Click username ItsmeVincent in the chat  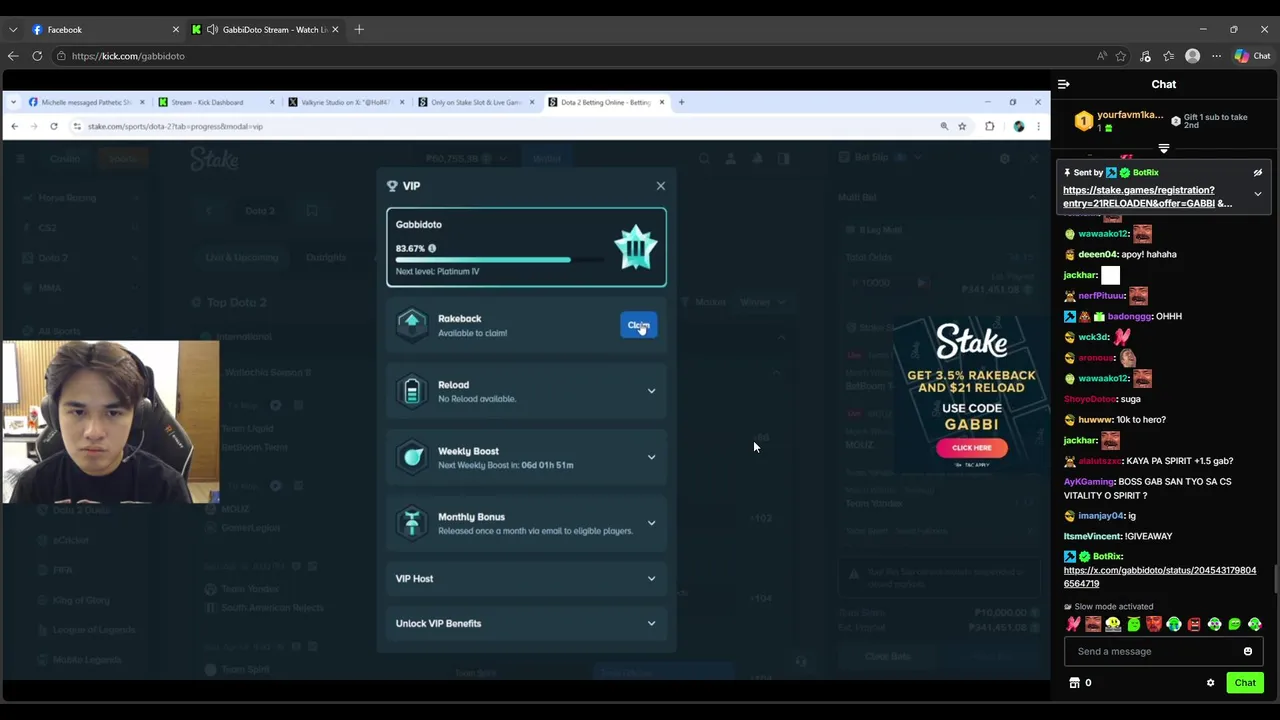click(x=1092, y=537)
